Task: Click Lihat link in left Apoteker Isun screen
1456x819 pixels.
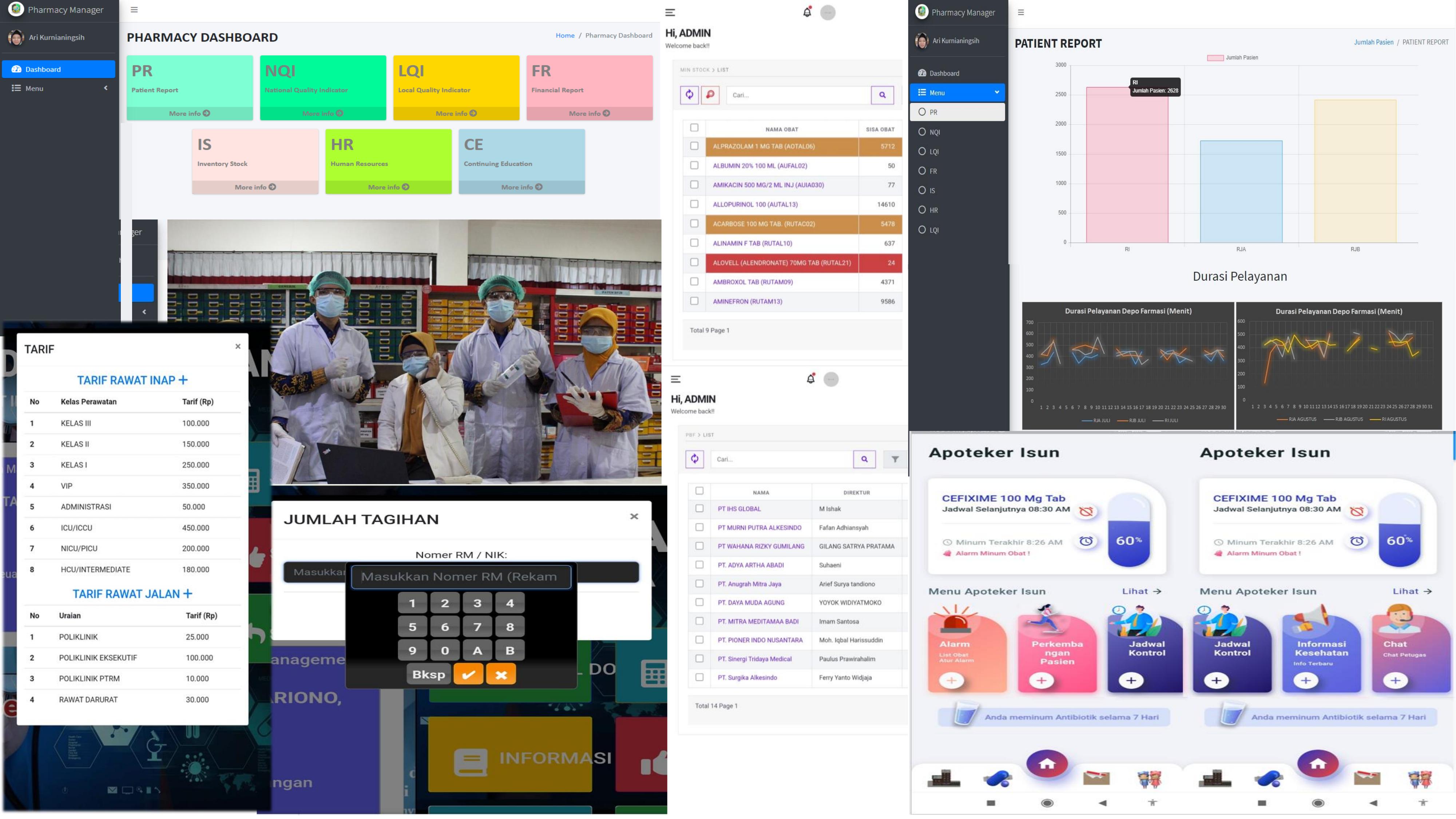Action: [1141, 591]
